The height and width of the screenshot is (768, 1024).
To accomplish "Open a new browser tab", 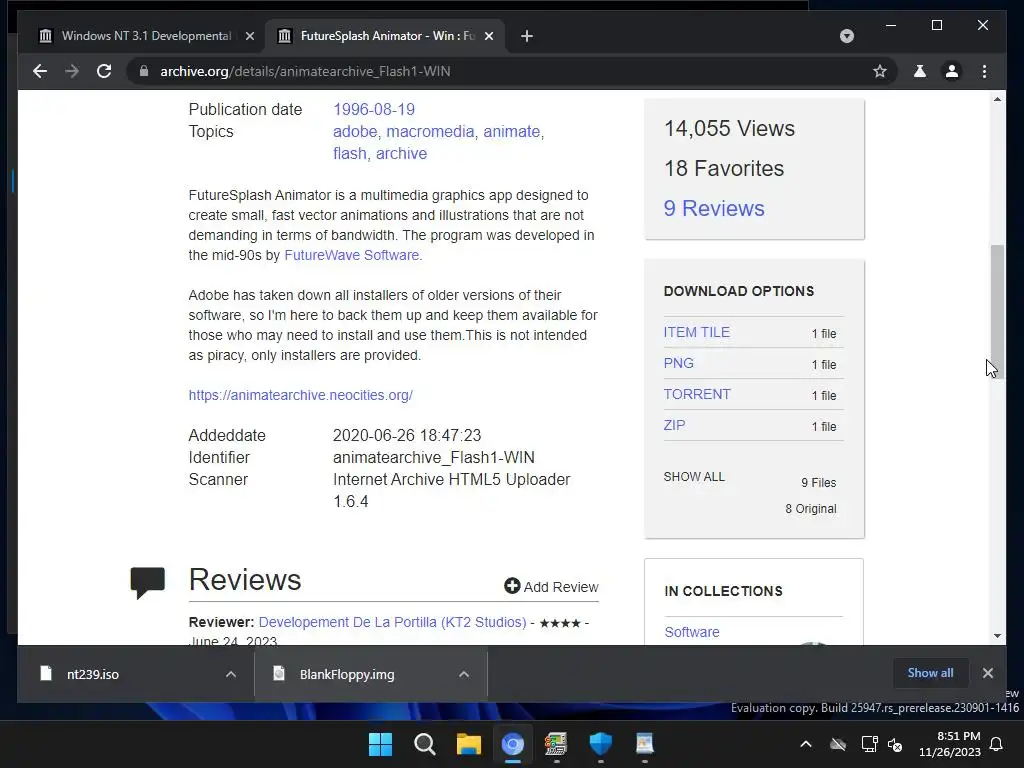I will pyautogui.click(x=526, y=36).
